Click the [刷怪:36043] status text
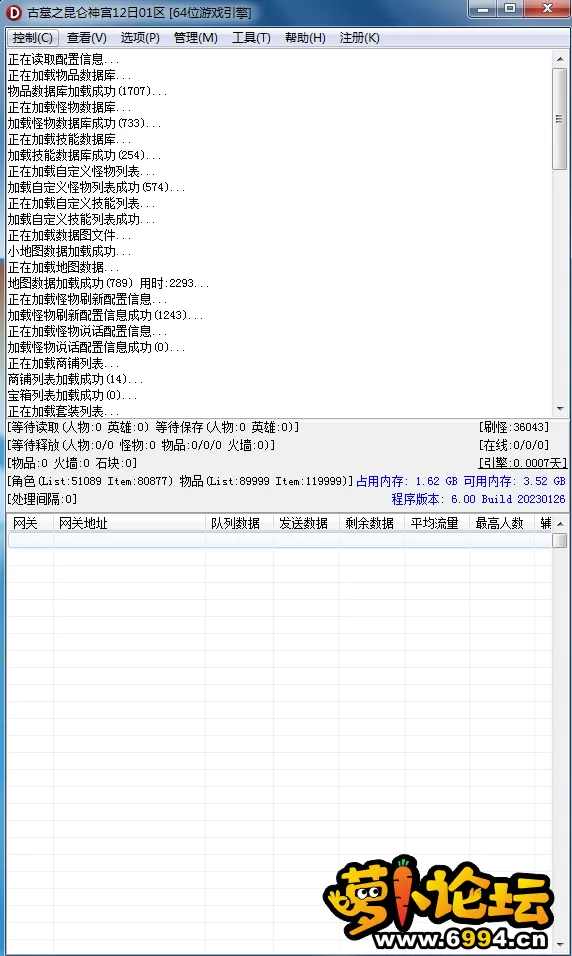The image size is (572, 956). (514, 427)
